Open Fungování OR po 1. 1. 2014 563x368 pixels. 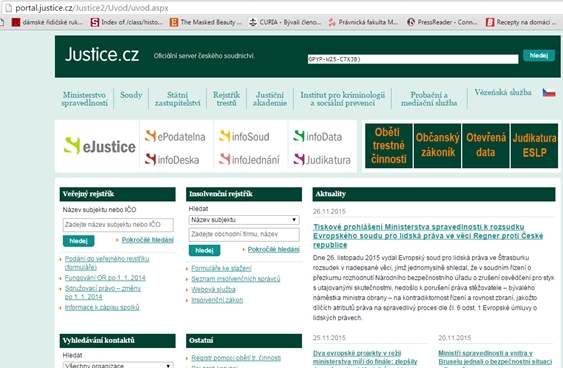105,278
